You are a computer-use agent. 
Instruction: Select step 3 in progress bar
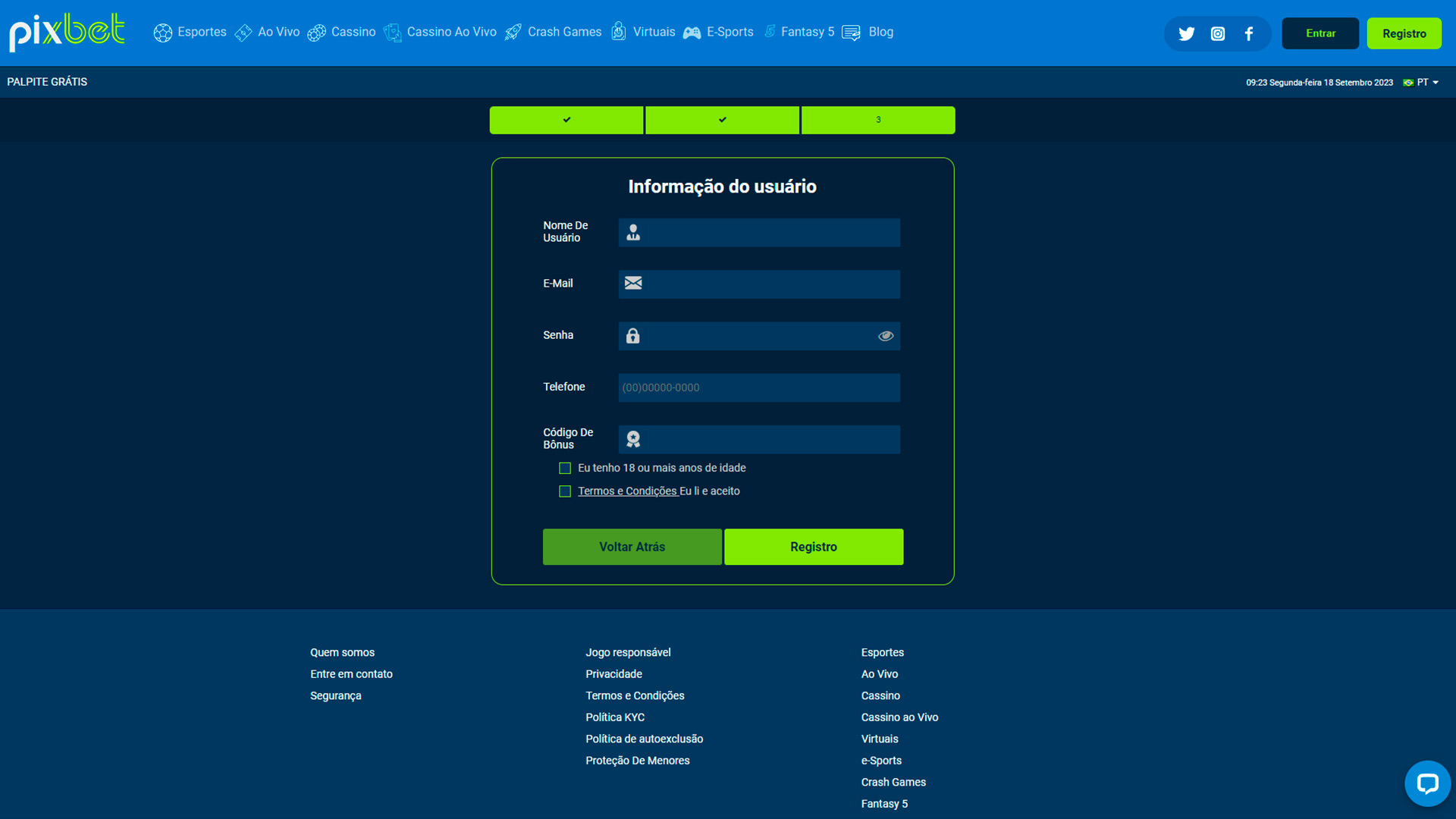pyautogui.click(x=878, y=120)
